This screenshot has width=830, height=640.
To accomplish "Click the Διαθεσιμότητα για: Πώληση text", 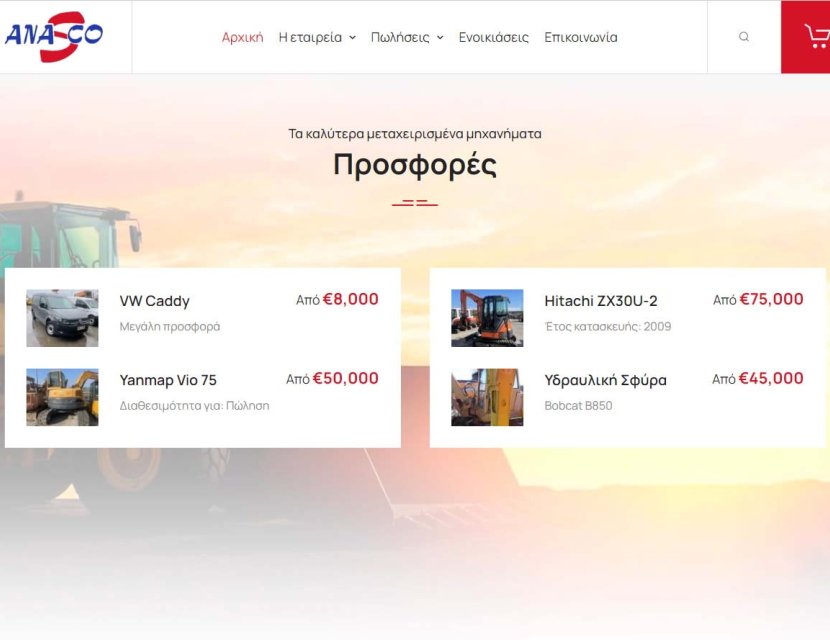I will click(x=194, y=405).
